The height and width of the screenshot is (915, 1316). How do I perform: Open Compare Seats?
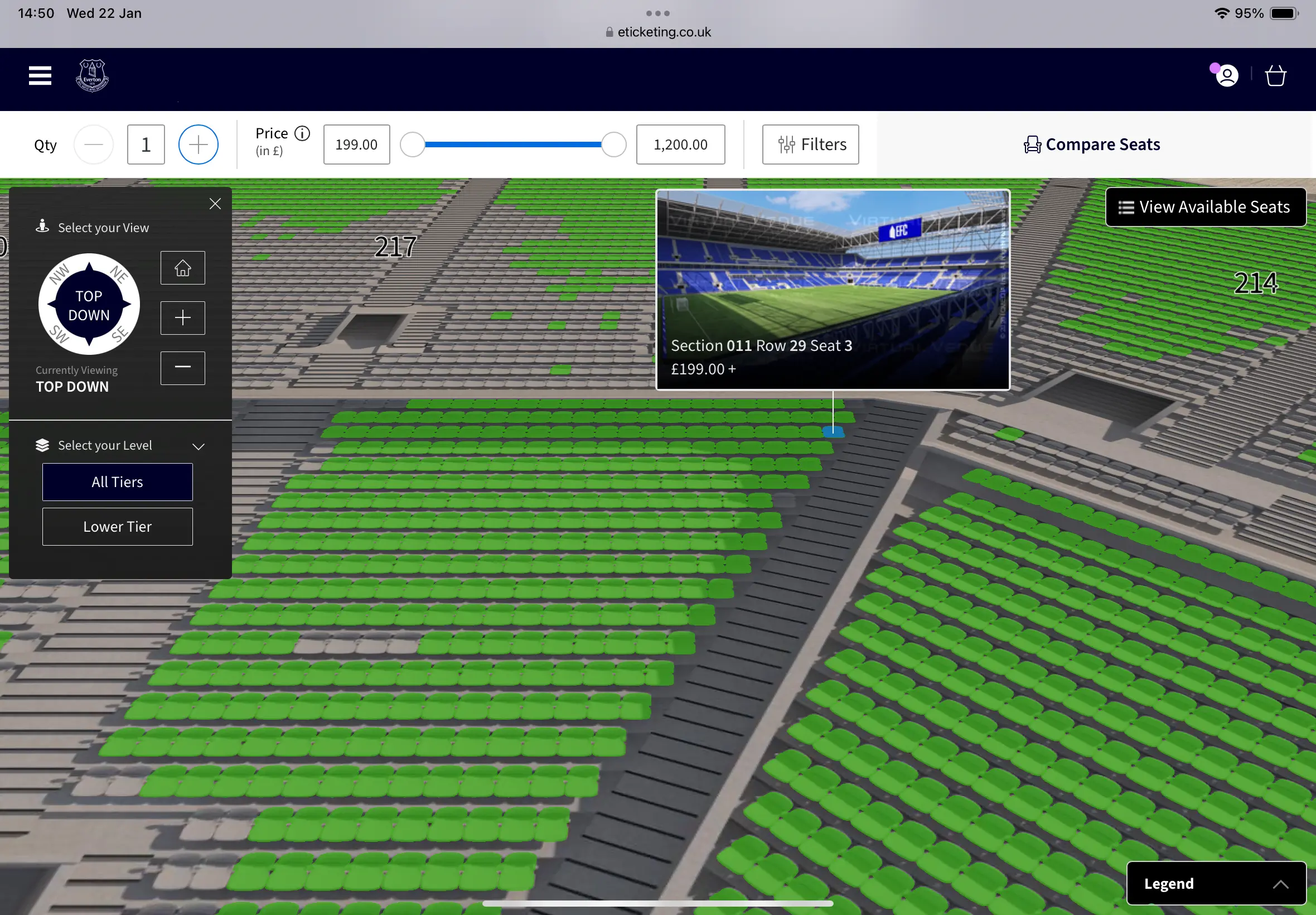pos(1092,145)
